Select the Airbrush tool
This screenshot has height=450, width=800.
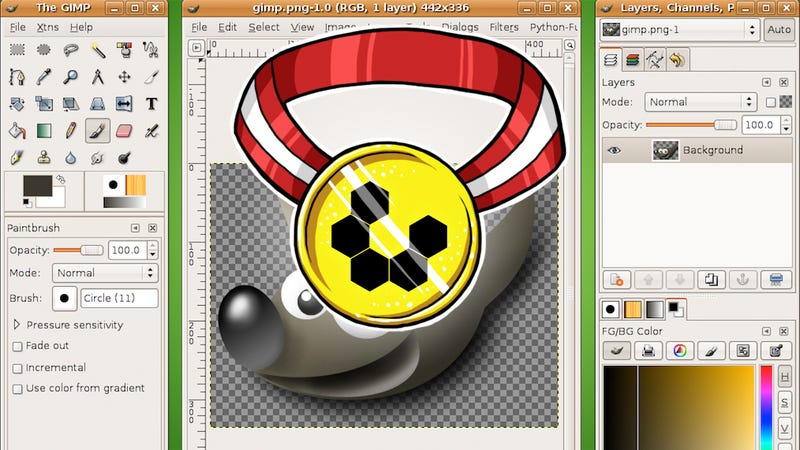tap(151, 131)
